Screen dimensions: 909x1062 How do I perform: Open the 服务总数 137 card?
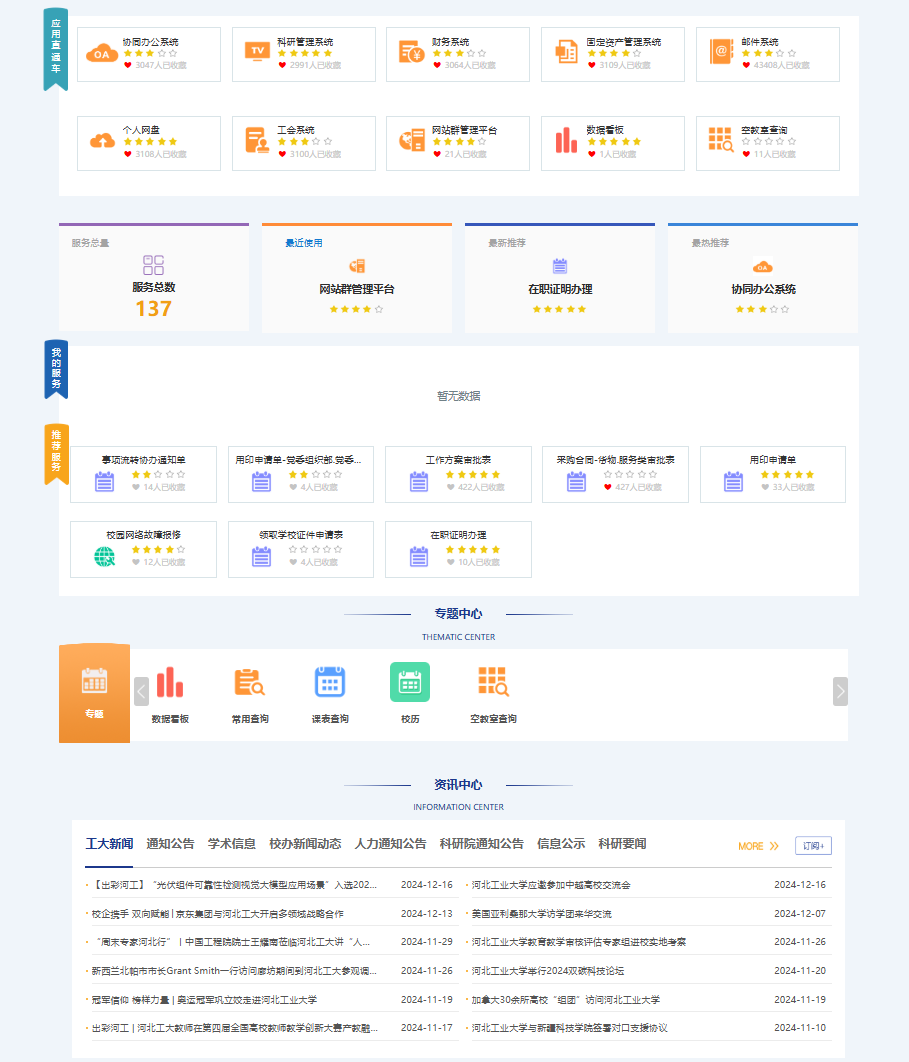pyautogui.click(x=153, y=280)
